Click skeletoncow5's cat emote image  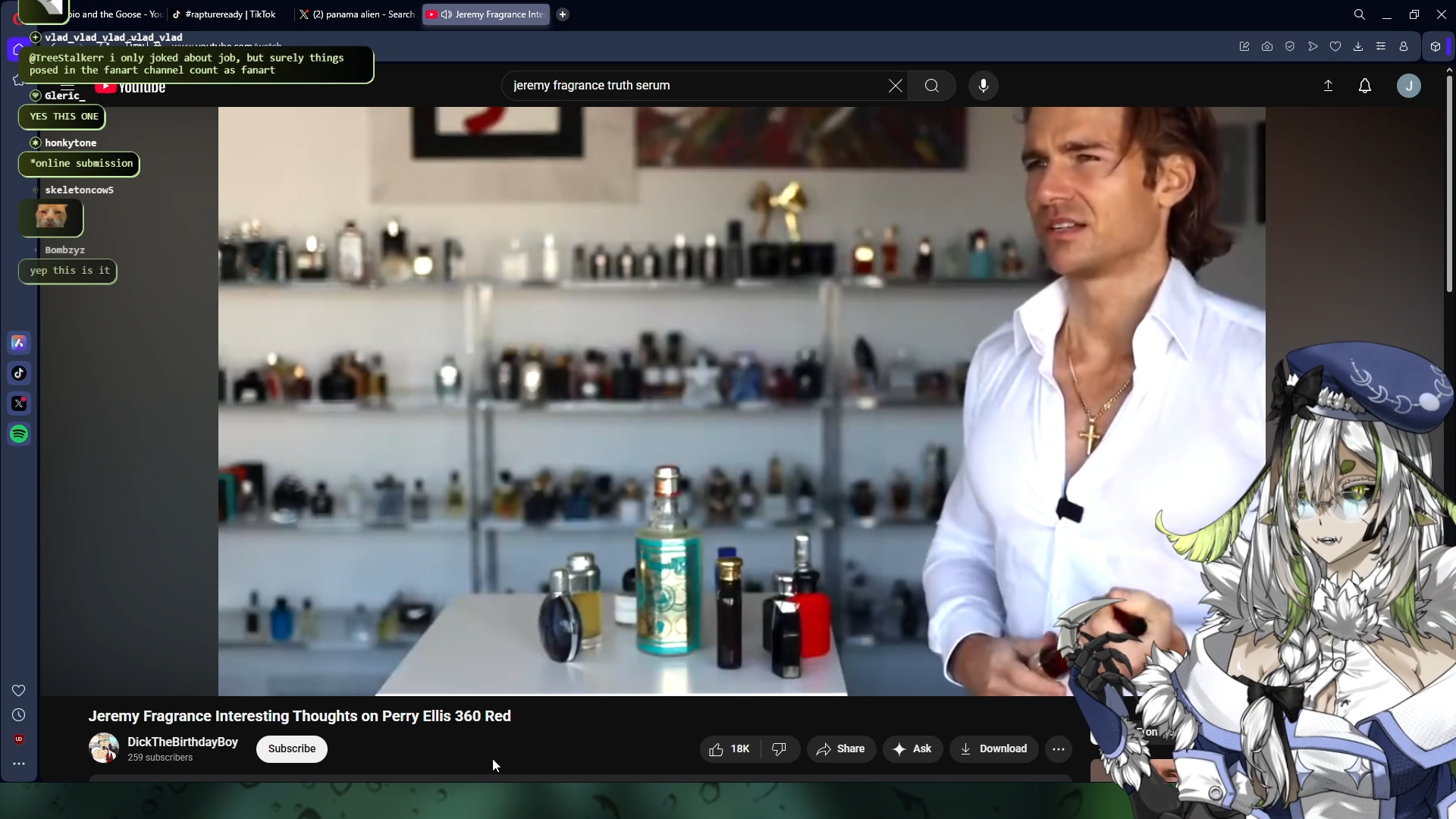click(51, 218)
